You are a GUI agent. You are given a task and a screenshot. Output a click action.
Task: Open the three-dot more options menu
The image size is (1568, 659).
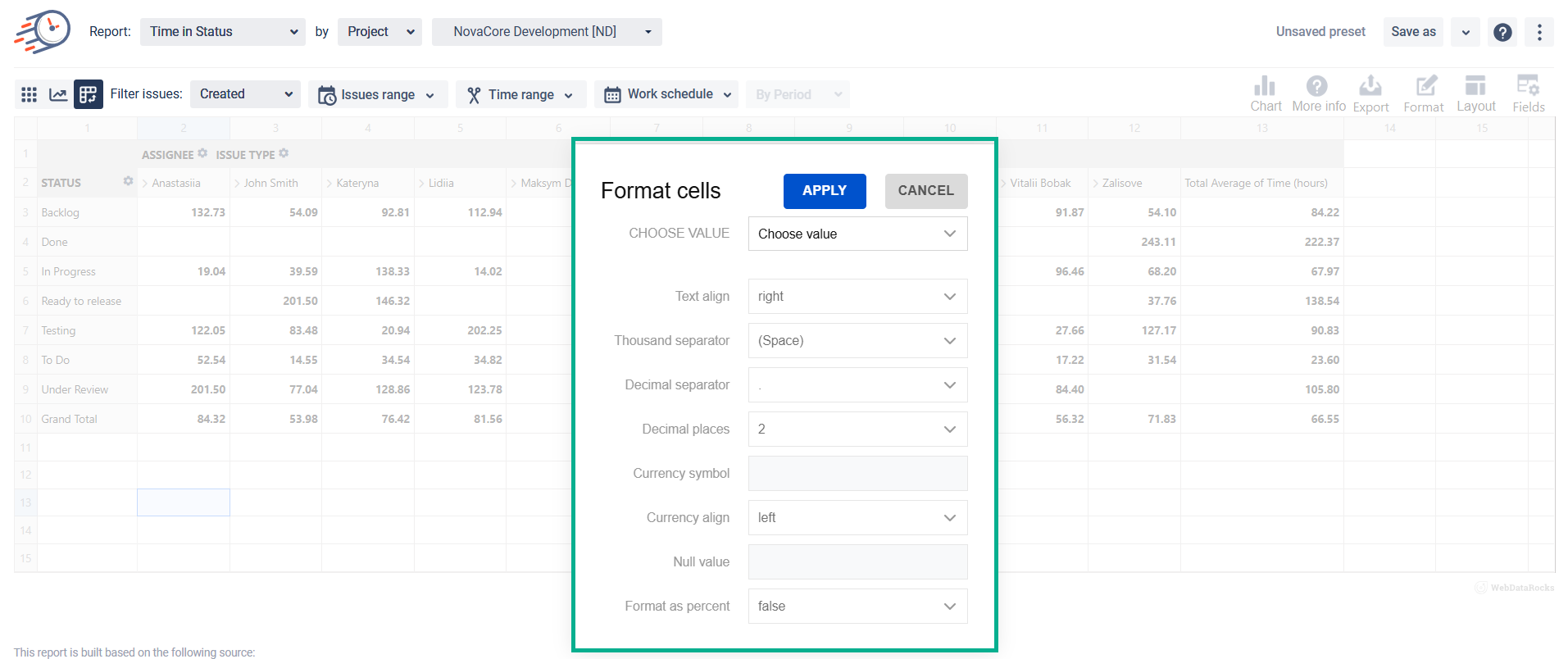[1539, 32]
